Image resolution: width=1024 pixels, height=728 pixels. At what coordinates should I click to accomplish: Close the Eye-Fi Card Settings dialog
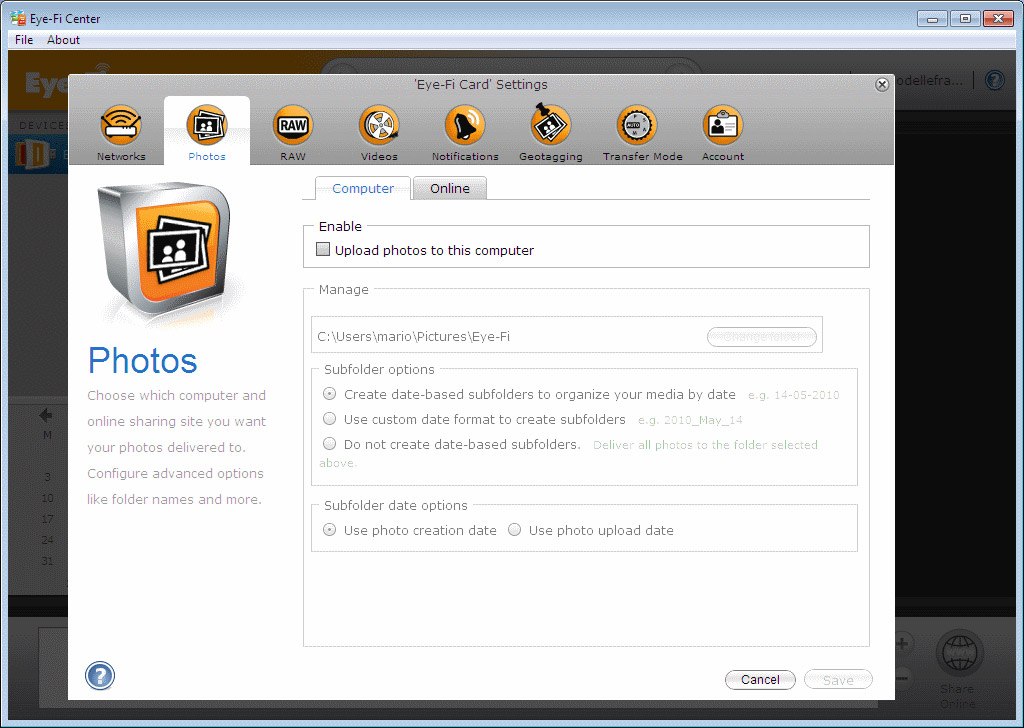click(x=882, y=84)
